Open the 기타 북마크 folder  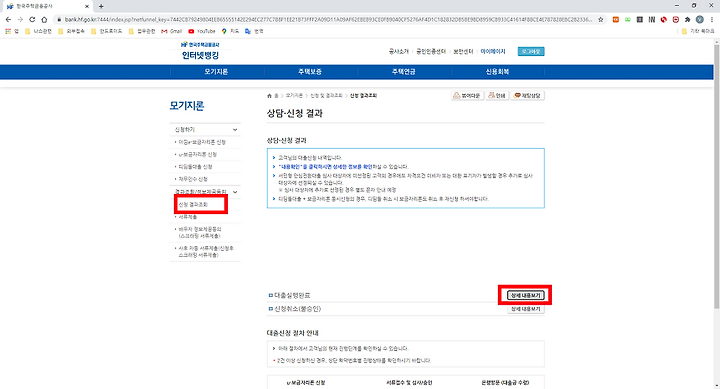698,31
